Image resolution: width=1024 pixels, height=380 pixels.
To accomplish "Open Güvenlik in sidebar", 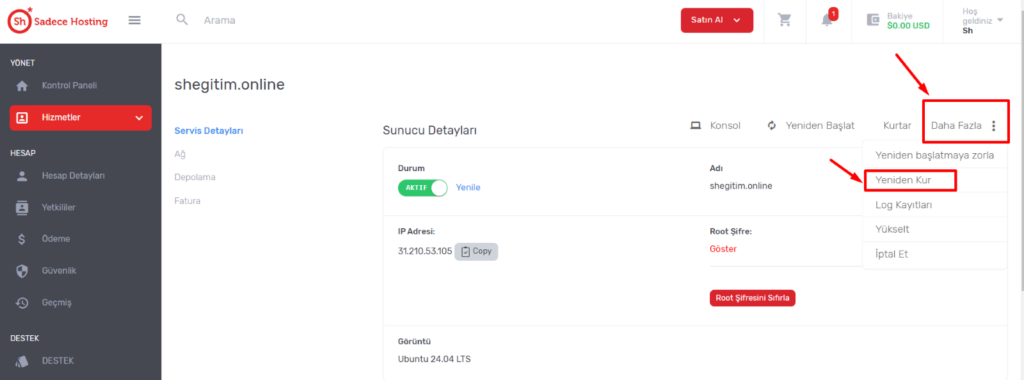I will pyautogui.click(x=59, y=270).
